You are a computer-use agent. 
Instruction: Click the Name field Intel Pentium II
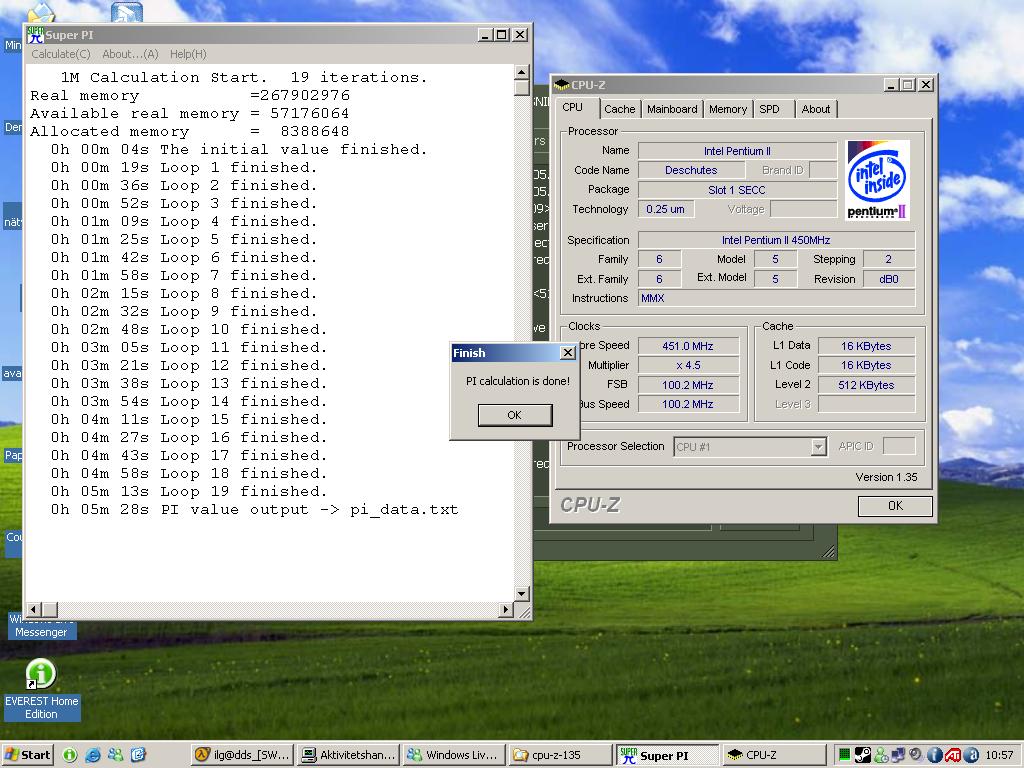[737, 151]
